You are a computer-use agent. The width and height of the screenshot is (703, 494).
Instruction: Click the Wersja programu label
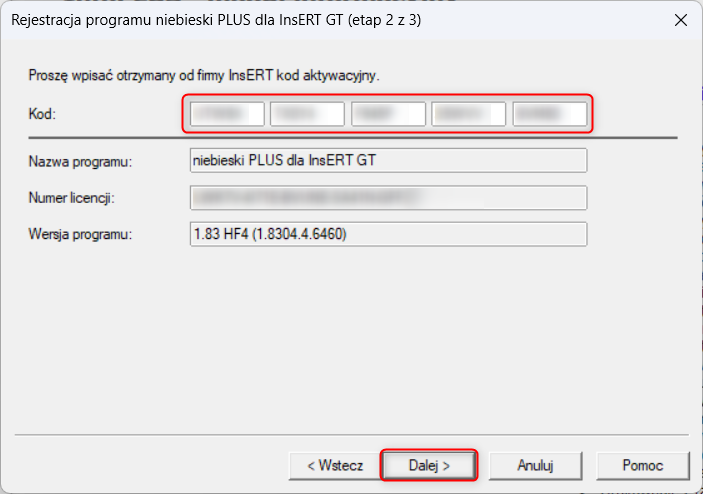tap(81, 234)
